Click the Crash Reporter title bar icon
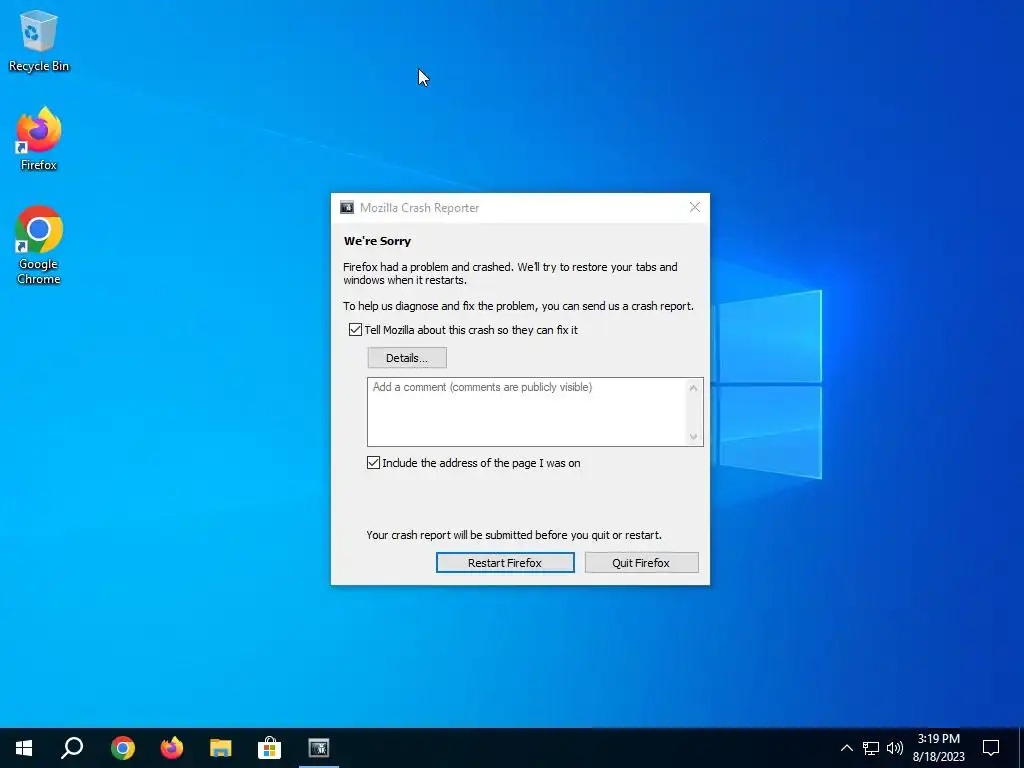Image resolution: width=1024 pixels, height=768 pixels. (x=347, y=208)
